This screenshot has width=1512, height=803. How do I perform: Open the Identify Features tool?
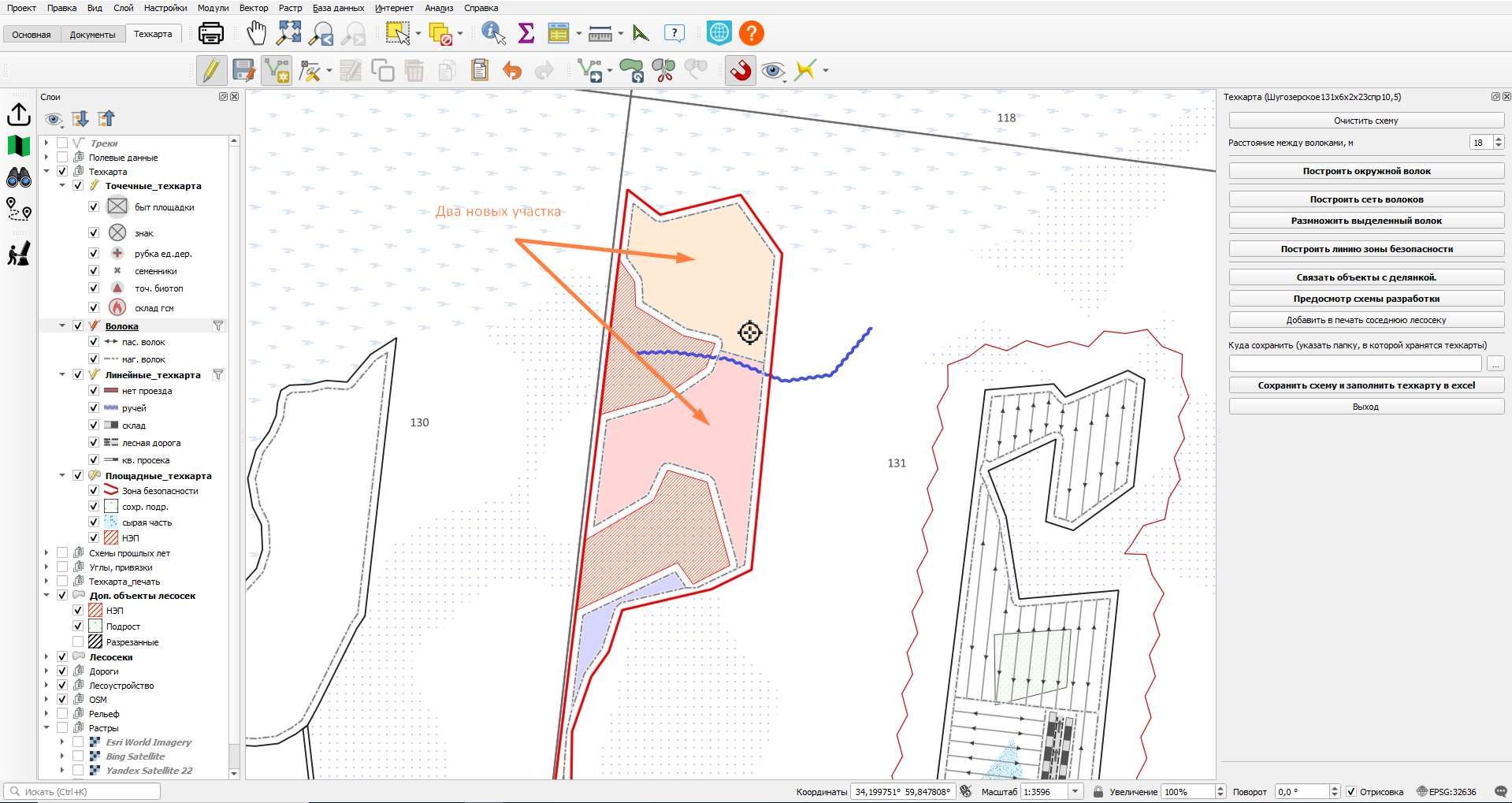(x=493, y=33)
